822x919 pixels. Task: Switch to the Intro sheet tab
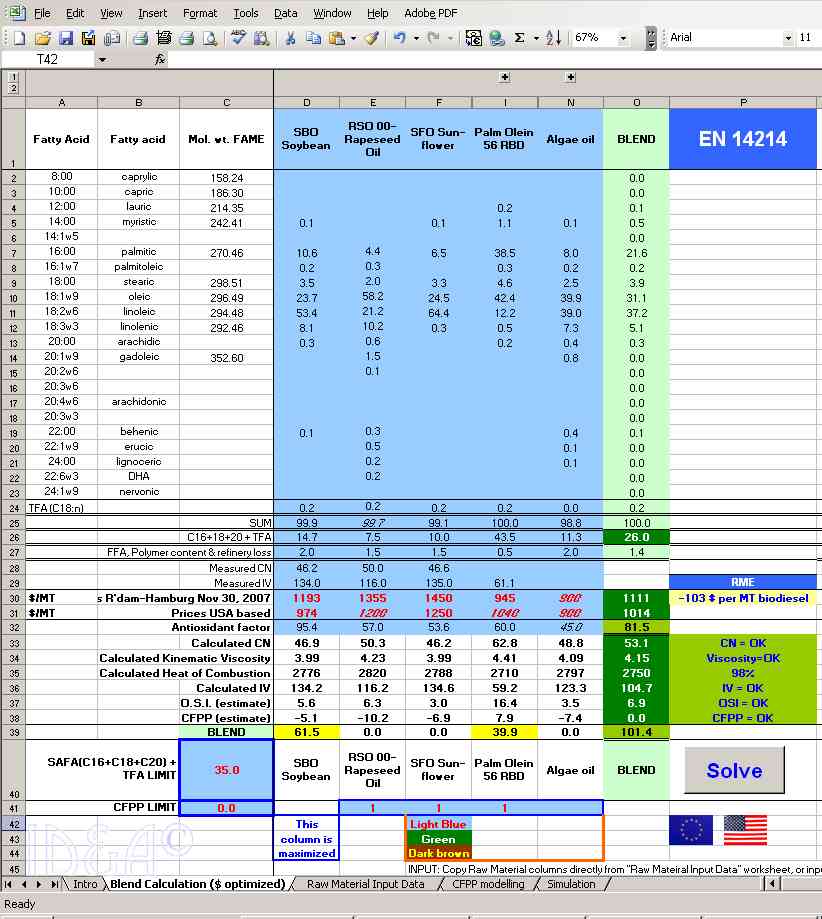point(85,884)
